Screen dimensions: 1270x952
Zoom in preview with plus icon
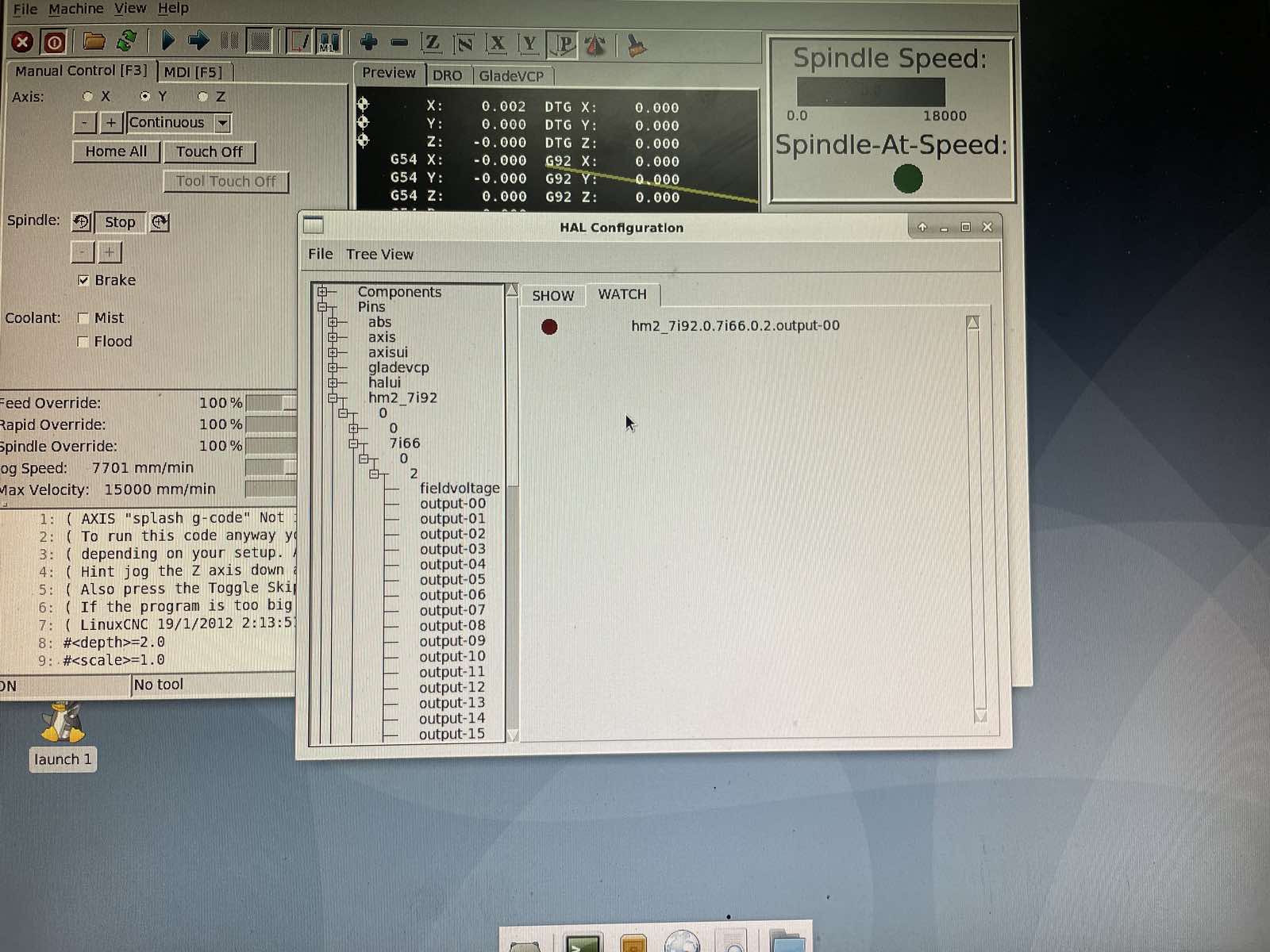pos(369,42)
